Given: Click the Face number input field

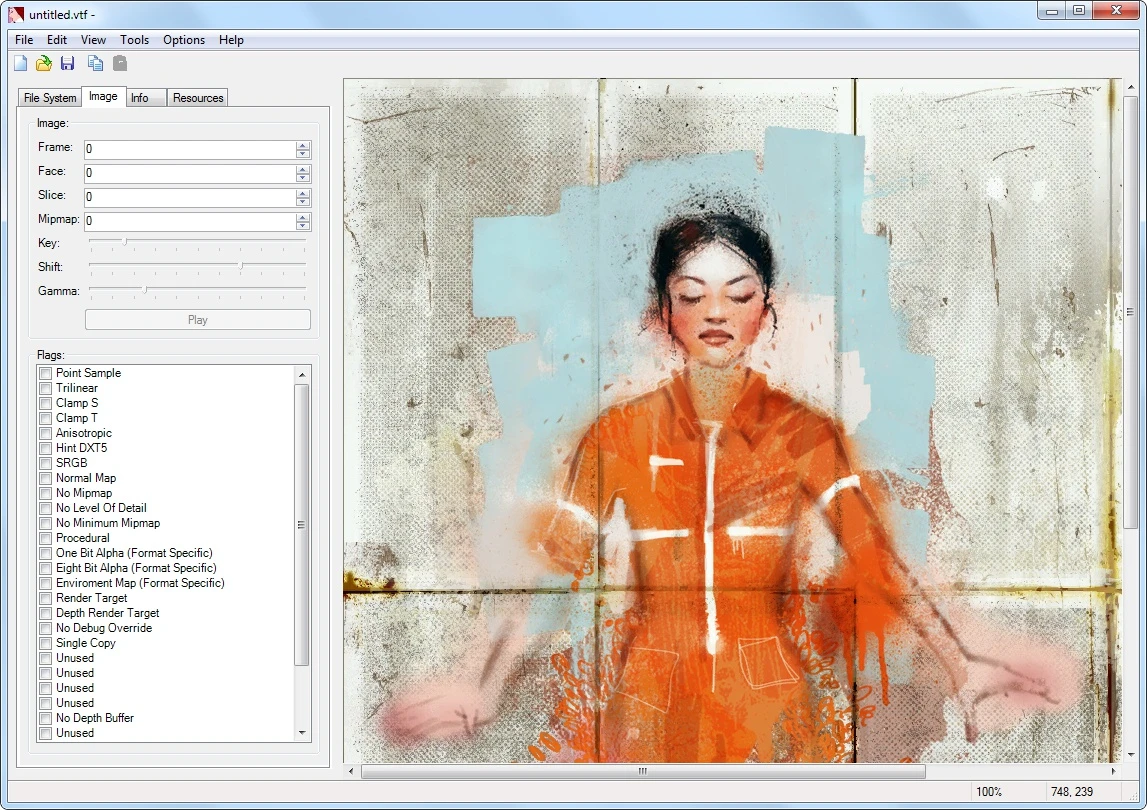Looking at the screenshot, I should click(x=190, y=173).
